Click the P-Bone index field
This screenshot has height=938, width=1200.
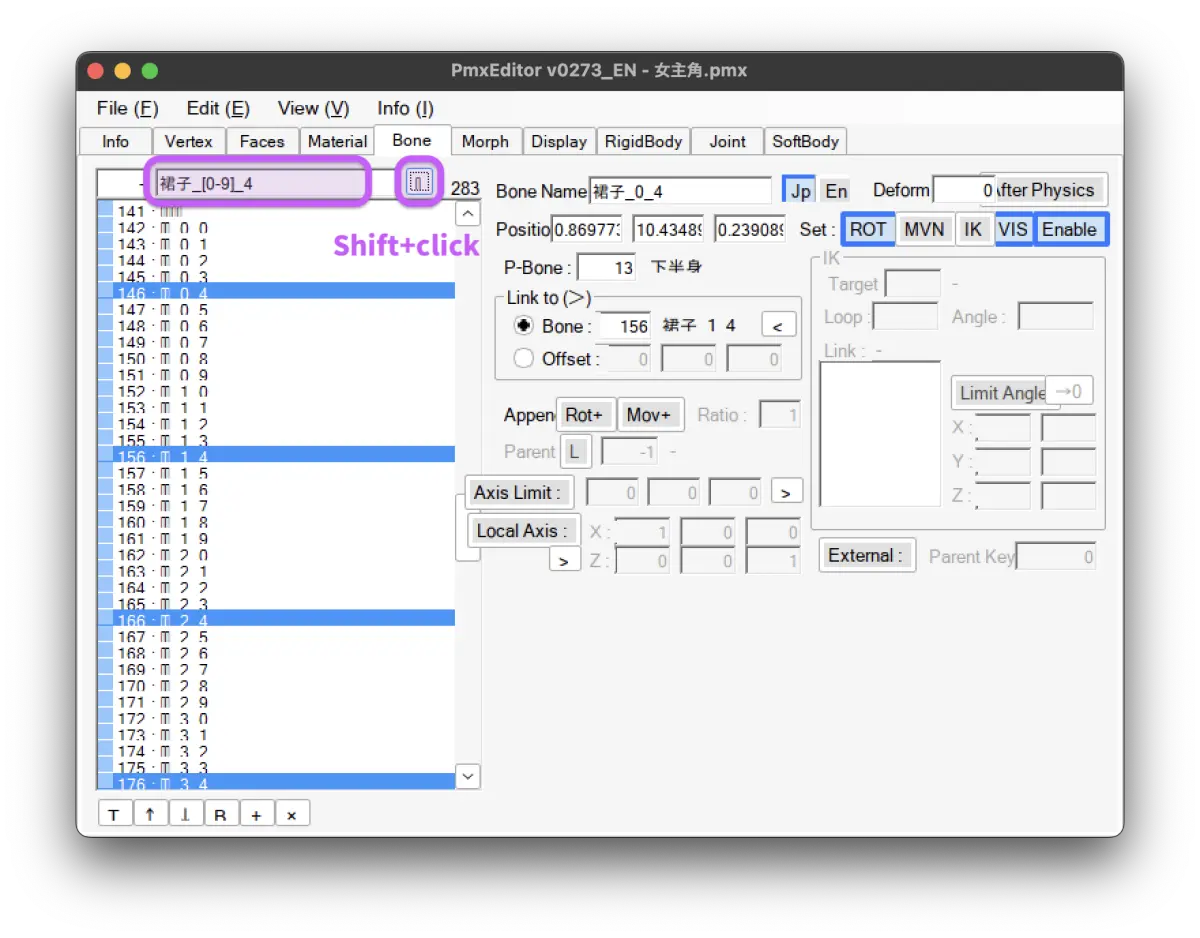pos(606,268)
